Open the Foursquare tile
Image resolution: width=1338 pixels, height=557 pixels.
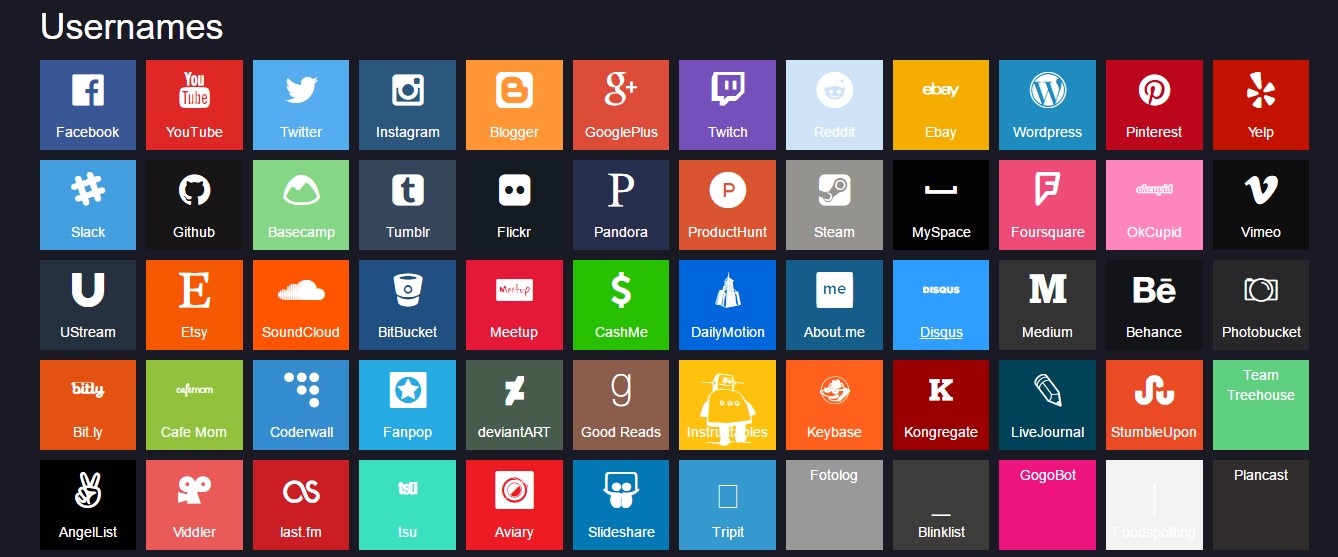click(1047, 205)
